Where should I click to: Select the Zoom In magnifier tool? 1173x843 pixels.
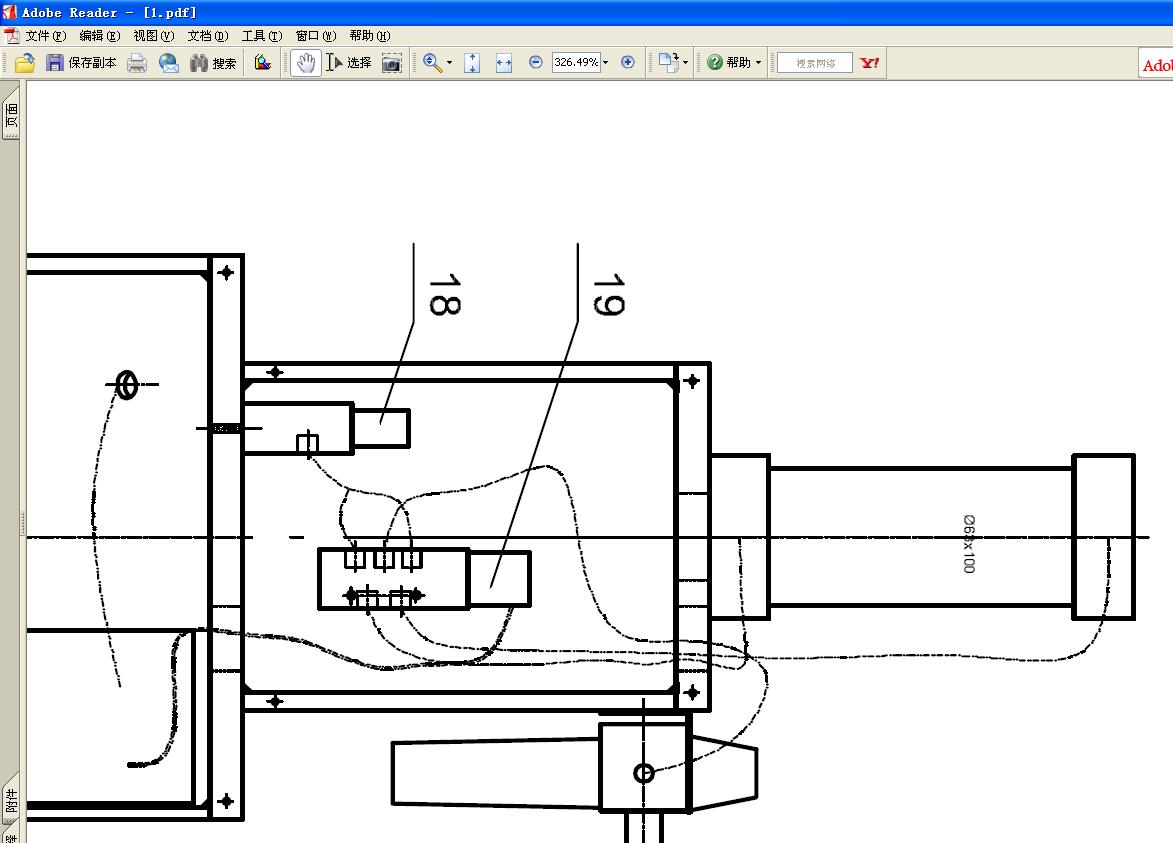click(432, 63)
